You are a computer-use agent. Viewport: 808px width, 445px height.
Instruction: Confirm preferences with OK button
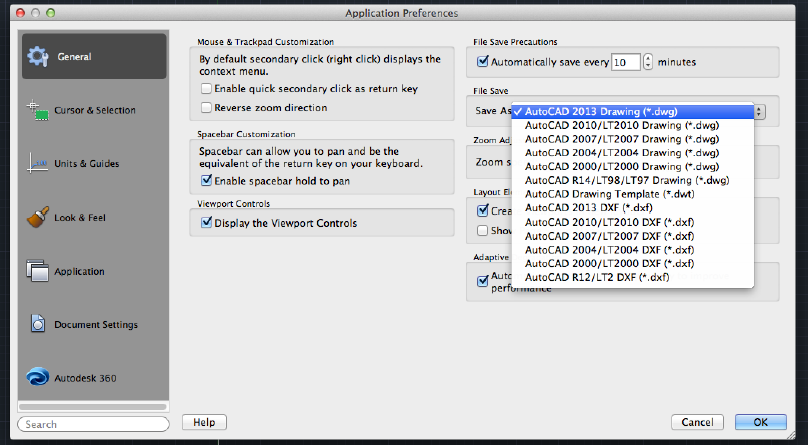coord(761,422)
